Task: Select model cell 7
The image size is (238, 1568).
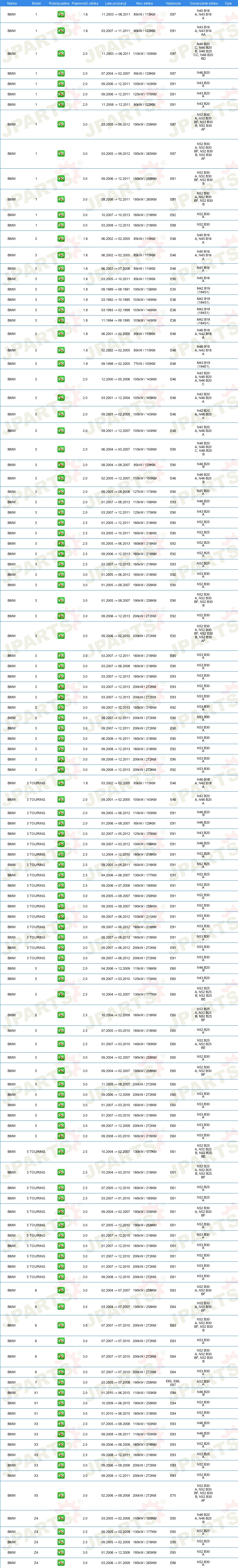Action: (x=36, y=1382)
